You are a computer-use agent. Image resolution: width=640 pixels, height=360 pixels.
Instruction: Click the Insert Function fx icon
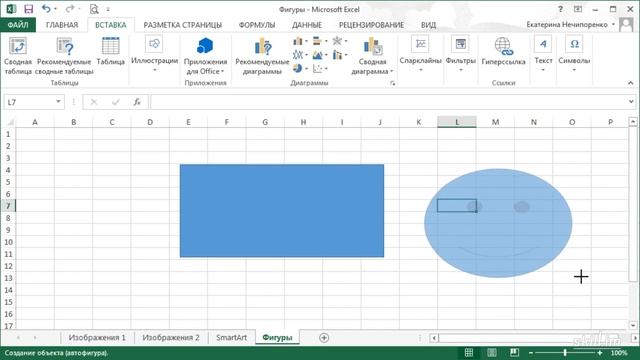point(137,102)
